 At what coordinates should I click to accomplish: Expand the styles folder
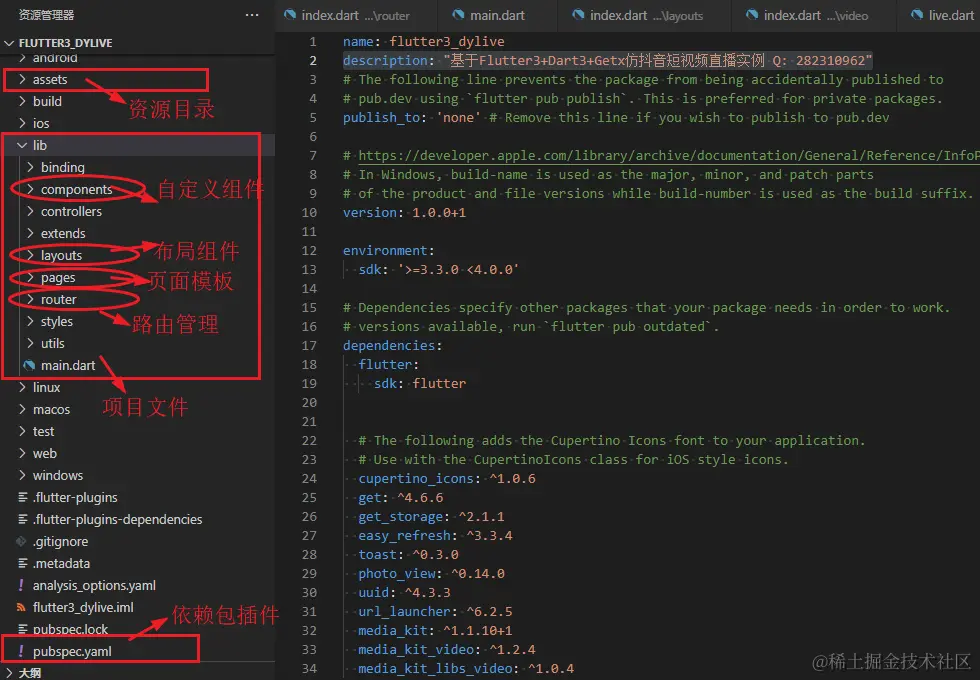point(31,321)
